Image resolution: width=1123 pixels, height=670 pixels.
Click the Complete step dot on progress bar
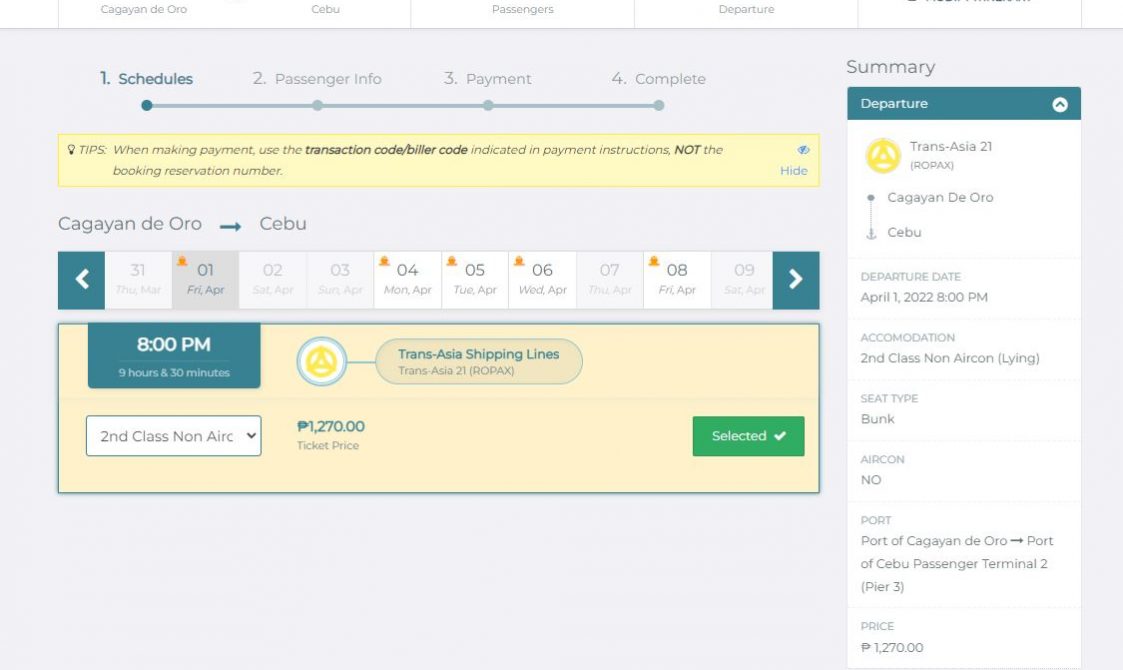click(659, 105)
